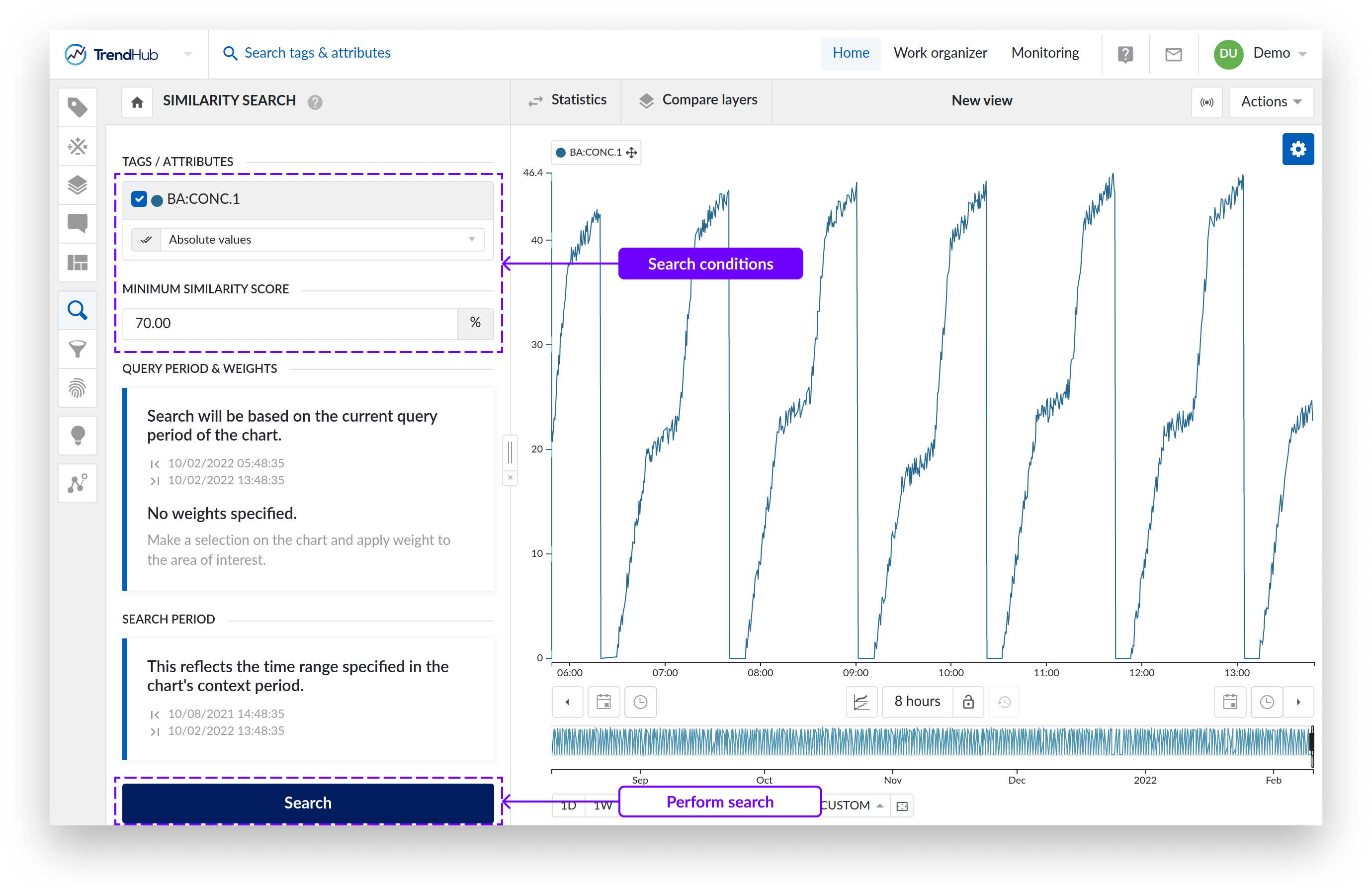Open the help question mark icon
The height and width of the screenshot is (895, 1372).
1125,54
